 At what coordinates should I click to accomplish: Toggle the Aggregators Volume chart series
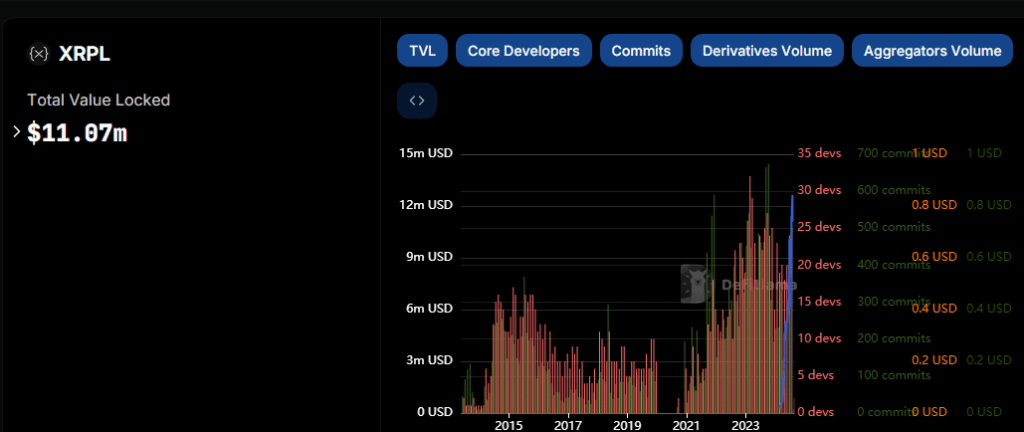click(933, 51)
